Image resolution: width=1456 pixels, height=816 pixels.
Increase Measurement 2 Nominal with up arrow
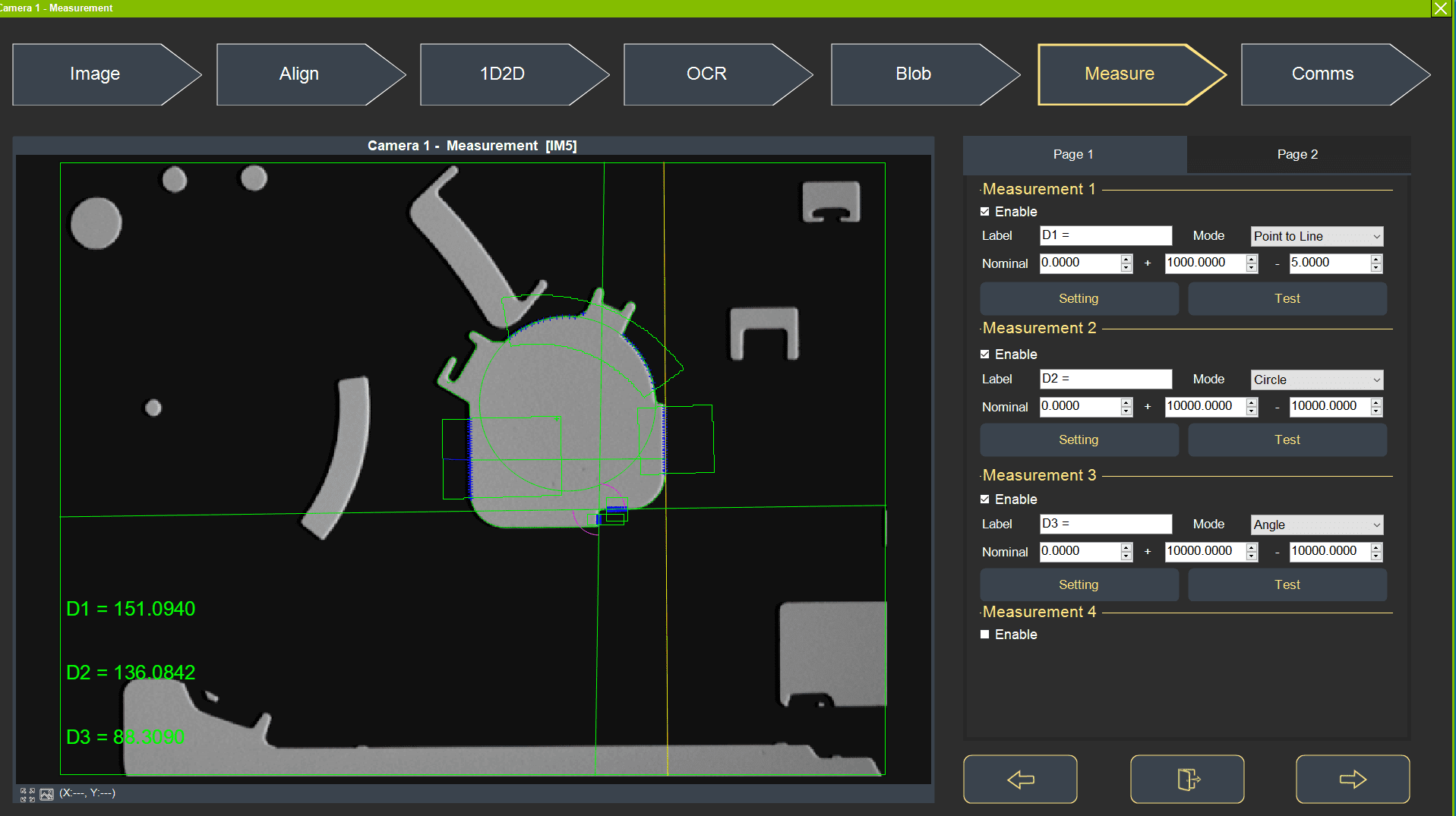pyautogui.click(x=1126, y=402)
